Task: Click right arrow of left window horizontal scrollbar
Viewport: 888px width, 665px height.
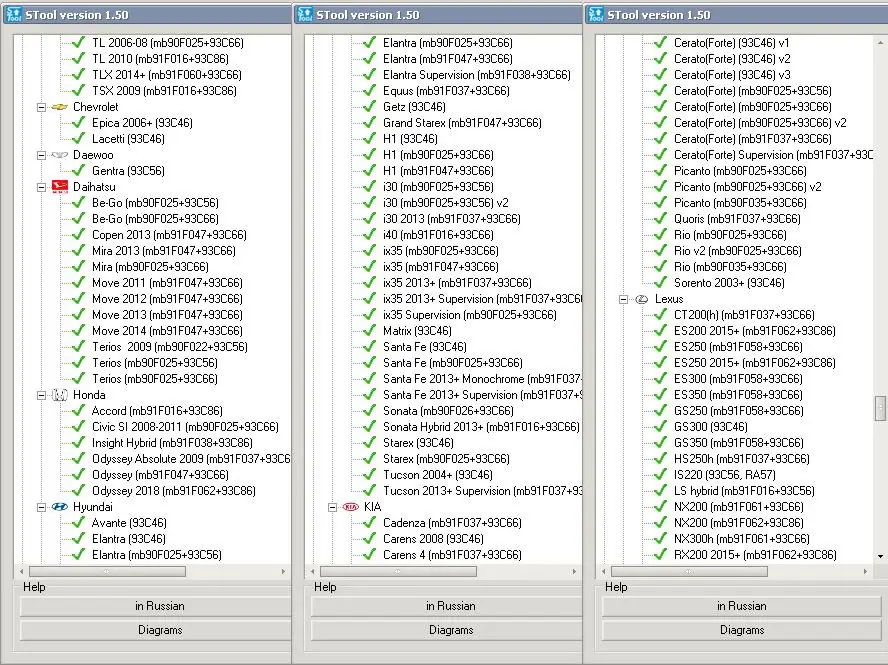Action: coord(283,572)
